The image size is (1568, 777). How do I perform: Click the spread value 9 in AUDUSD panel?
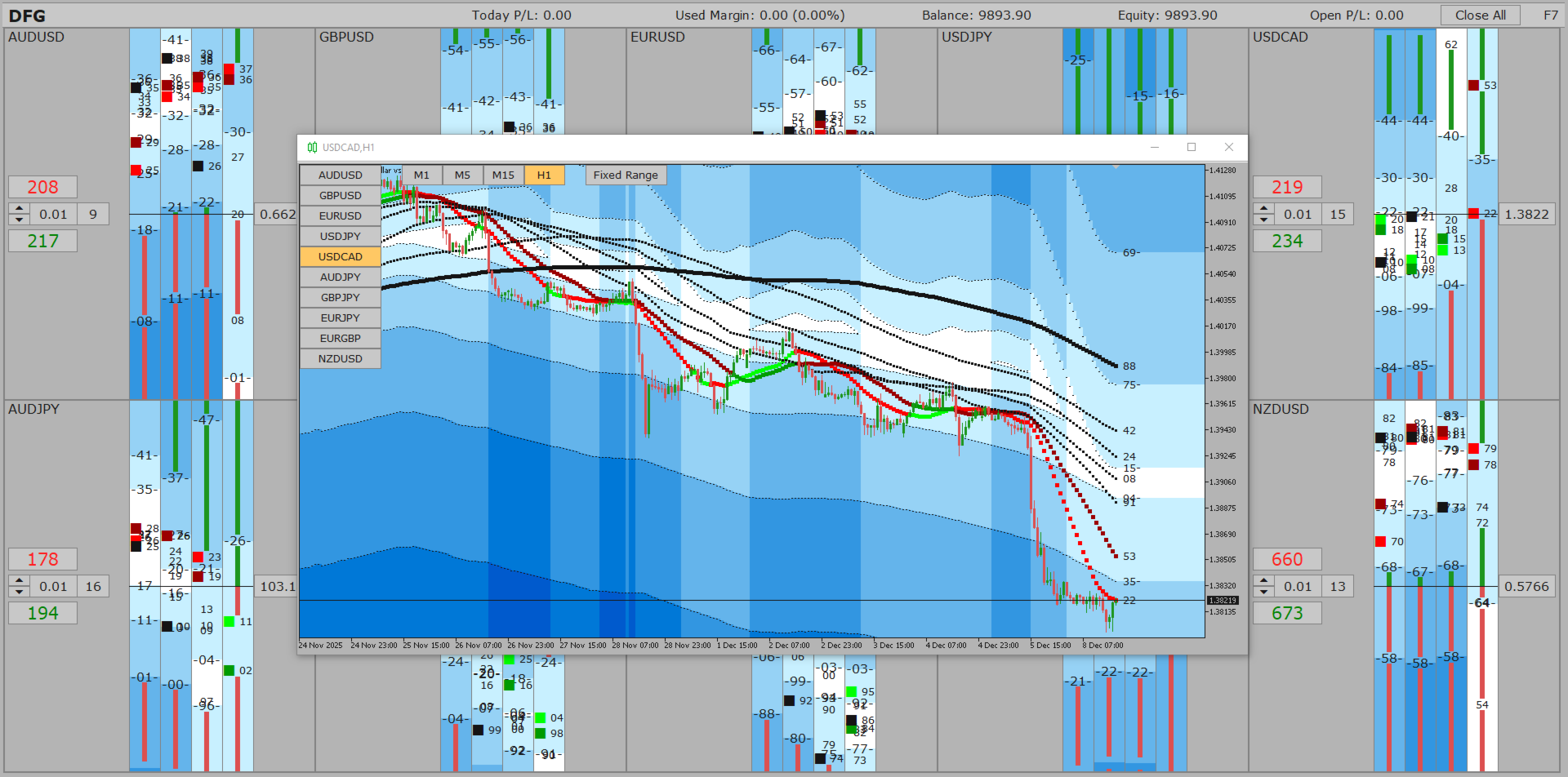pyautogui.click(x=93, y=214)
